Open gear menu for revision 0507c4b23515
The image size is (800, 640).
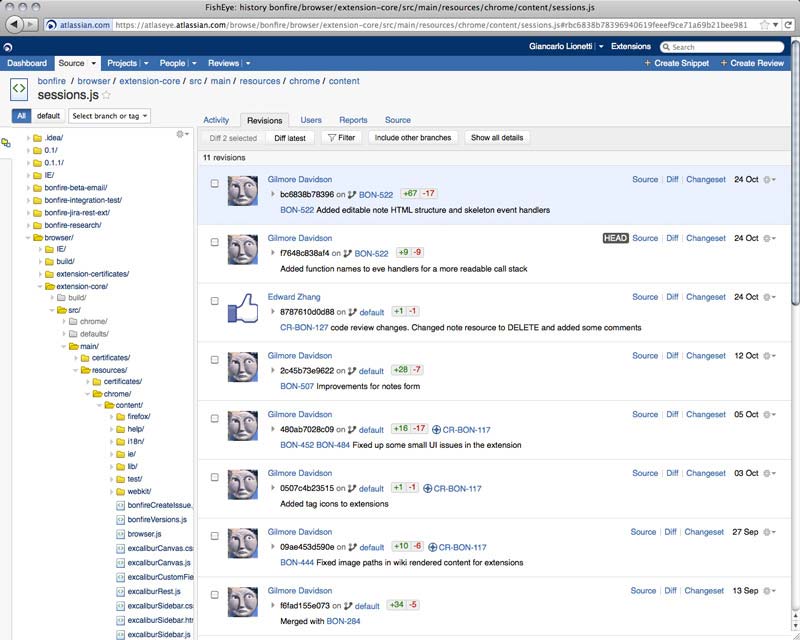point(769,473)
